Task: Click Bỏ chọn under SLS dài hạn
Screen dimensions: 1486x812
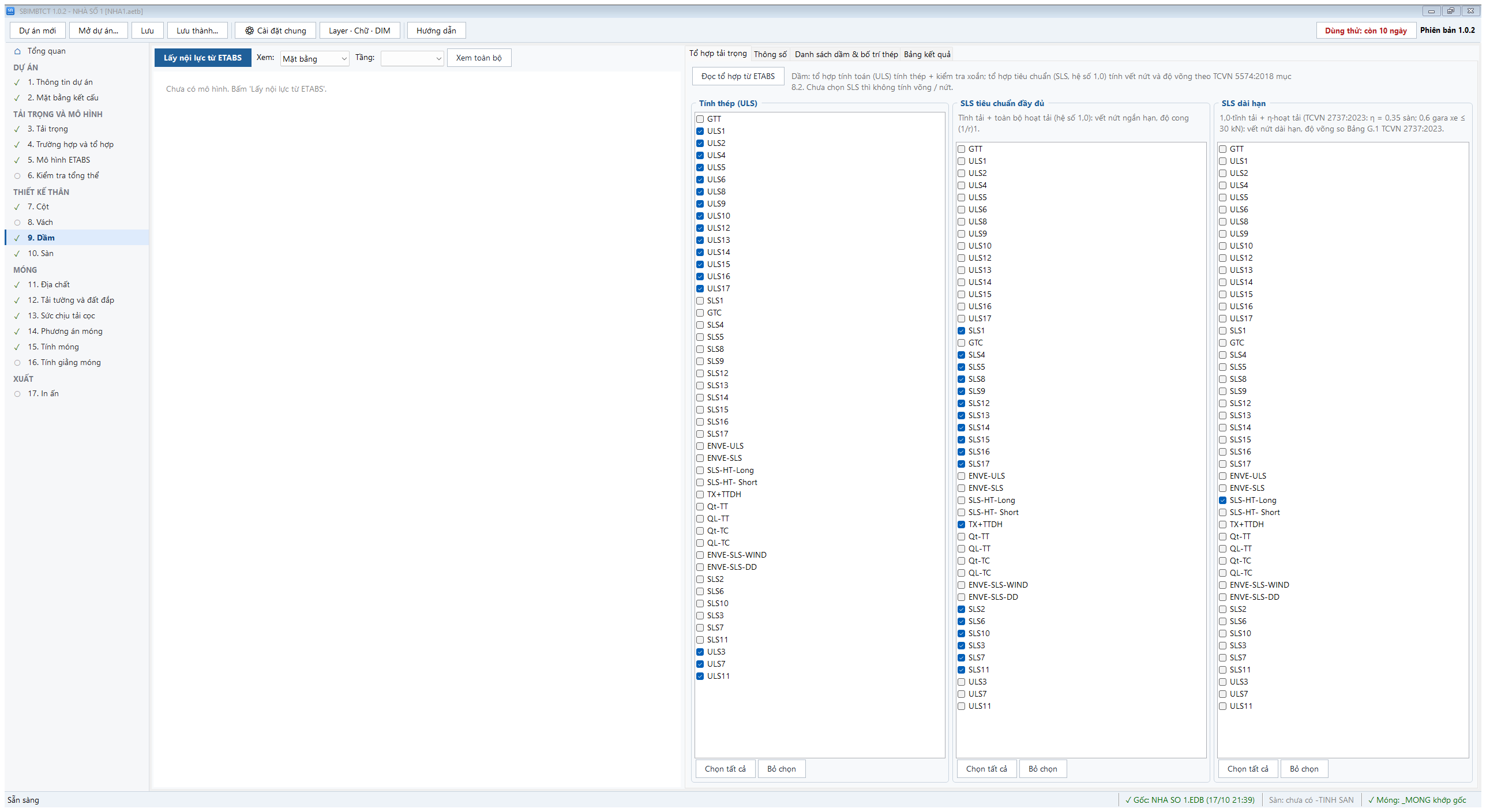Action: [1304, 769]
